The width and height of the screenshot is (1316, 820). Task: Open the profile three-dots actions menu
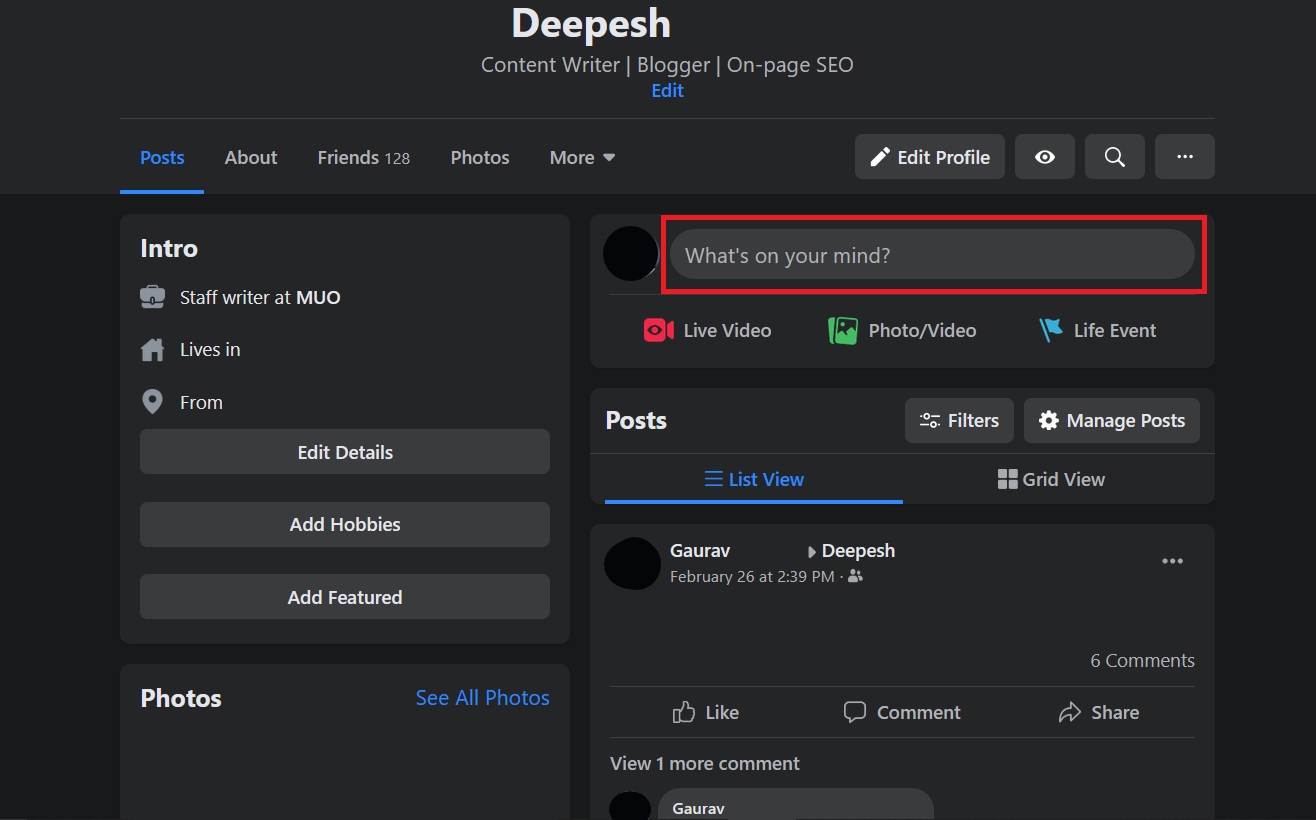pyautogui.click(x=1184, y=156)
